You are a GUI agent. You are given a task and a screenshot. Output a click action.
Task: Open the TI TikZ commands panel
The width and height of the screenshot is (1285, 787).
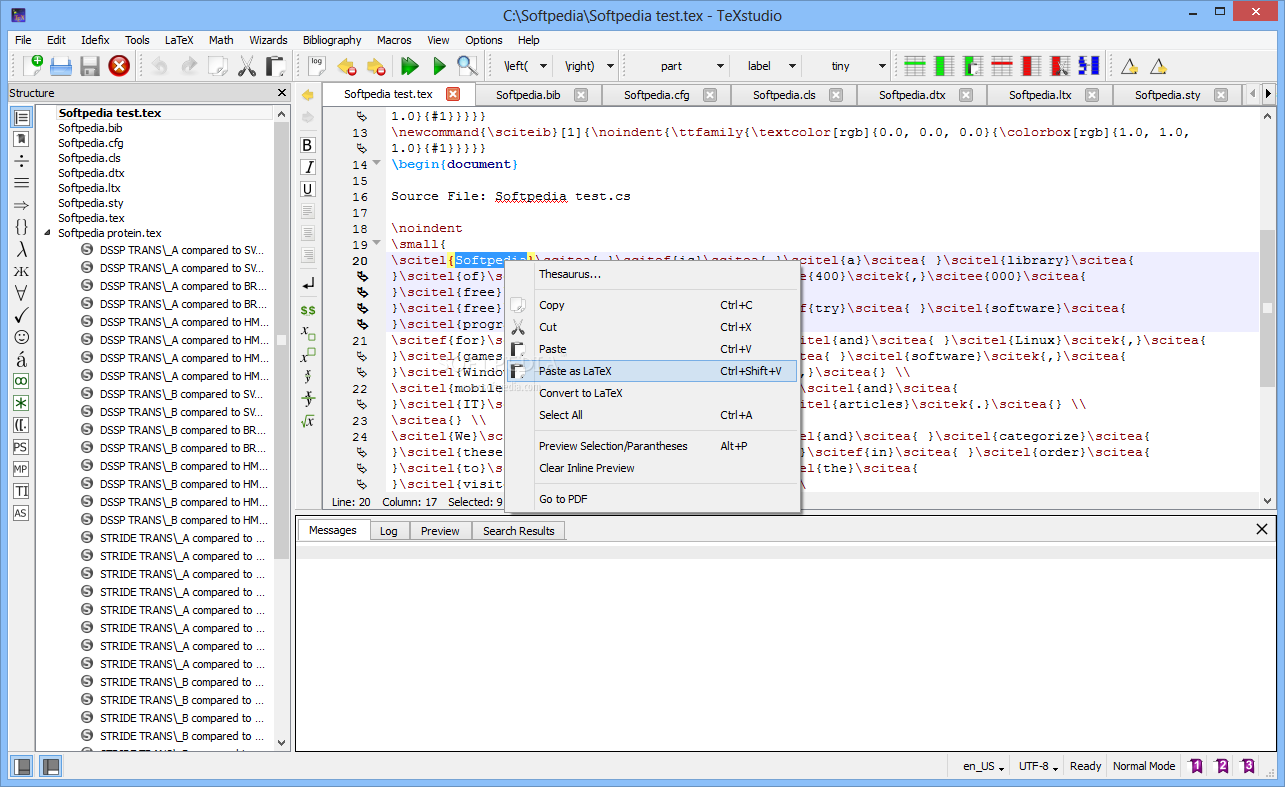click(21, 491)
